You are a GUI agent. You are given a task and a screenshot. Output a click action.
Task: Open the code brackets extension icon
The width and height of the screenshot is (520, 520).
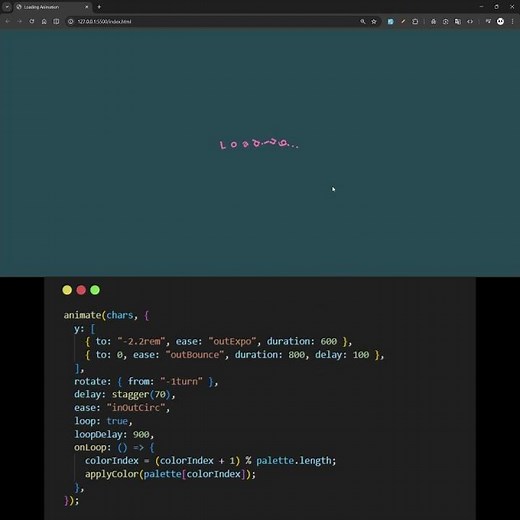pos(470,21)
